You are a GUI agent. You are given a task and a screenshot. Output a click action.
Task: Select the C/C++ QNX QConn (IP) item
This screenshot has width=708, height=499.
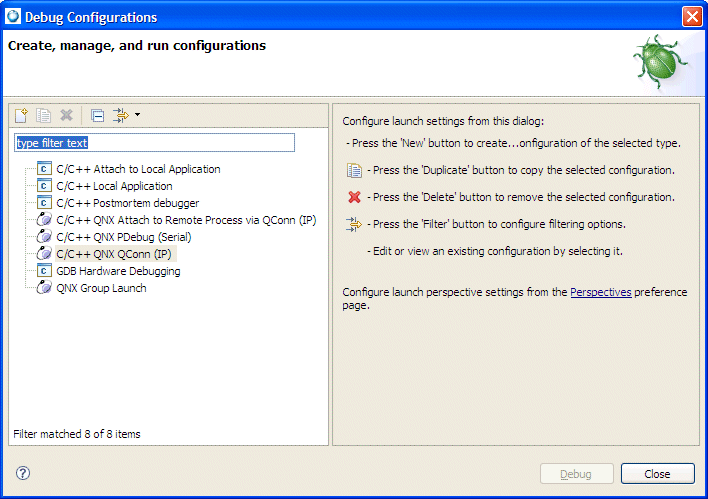click(114, 254)
